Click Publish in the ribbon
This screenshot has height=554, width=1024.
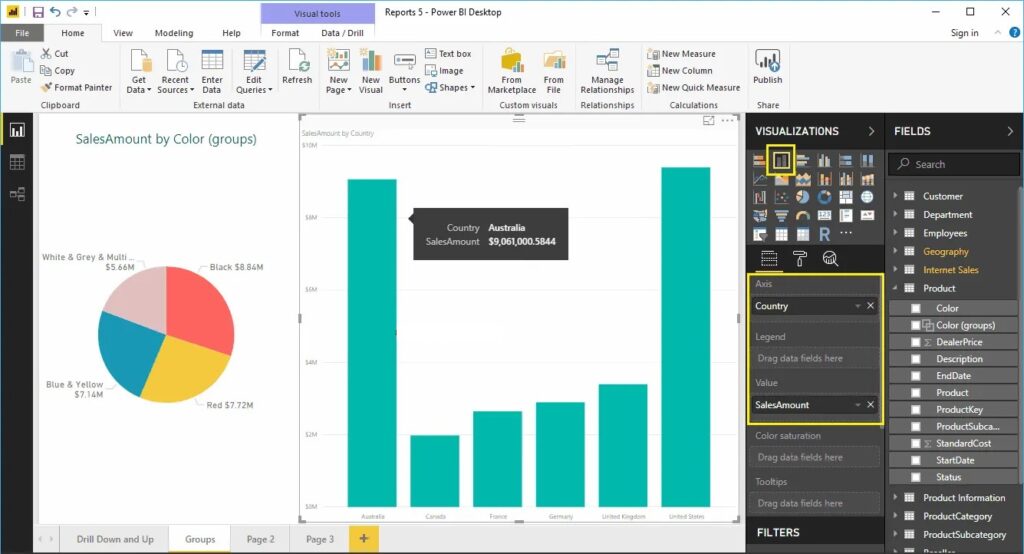(x=767, y=67)
